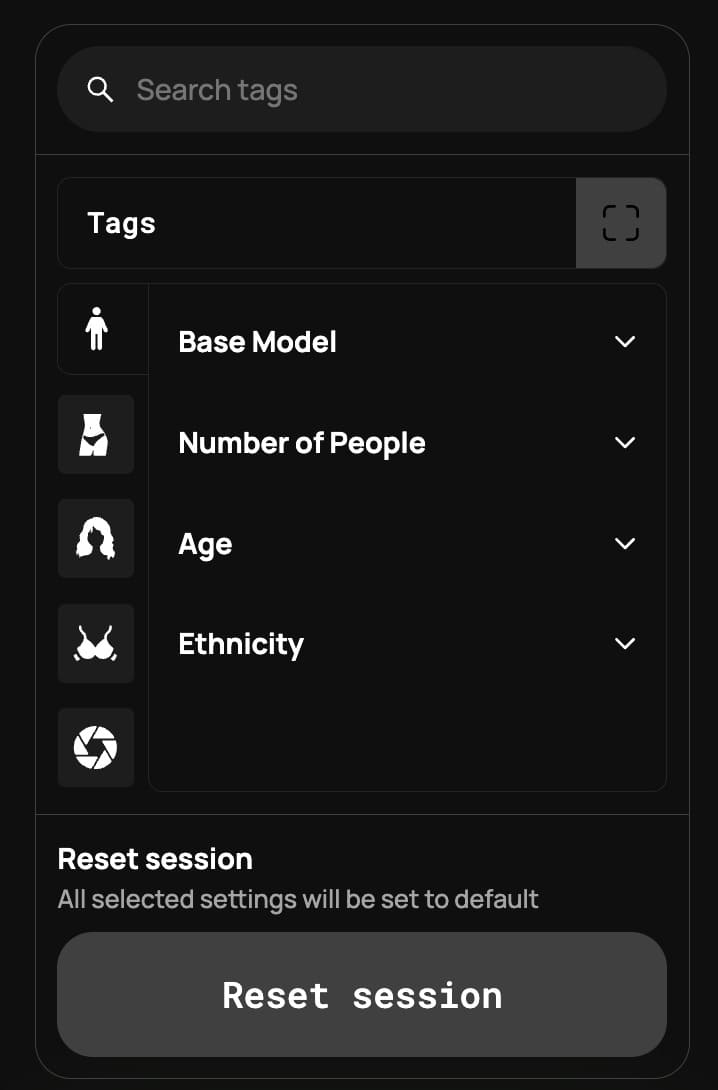
Task: Click the magnifying glass search icon
Action: tap(100, 90)
